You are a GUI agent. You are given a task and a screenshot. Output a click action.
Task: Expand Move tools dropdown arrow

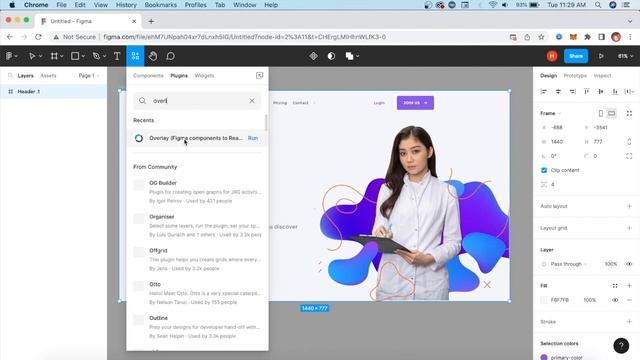coord(40,56)
